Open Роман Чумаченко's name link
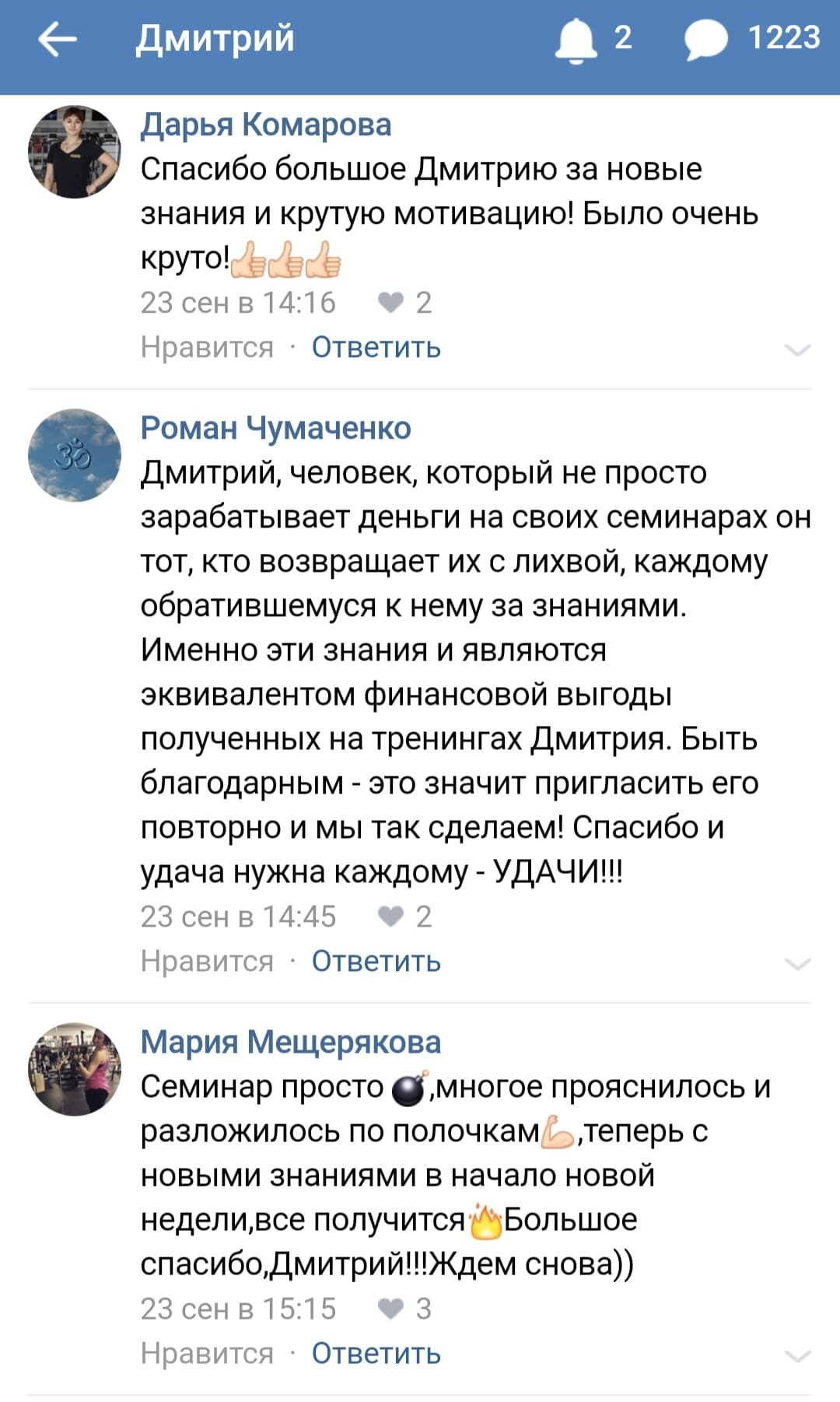 [276, 428]
